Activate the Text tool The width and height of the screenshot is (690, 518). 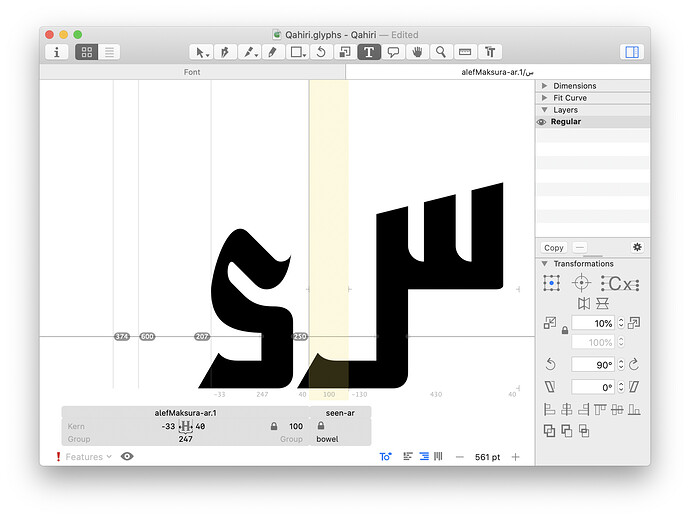[x=369, y=52]
